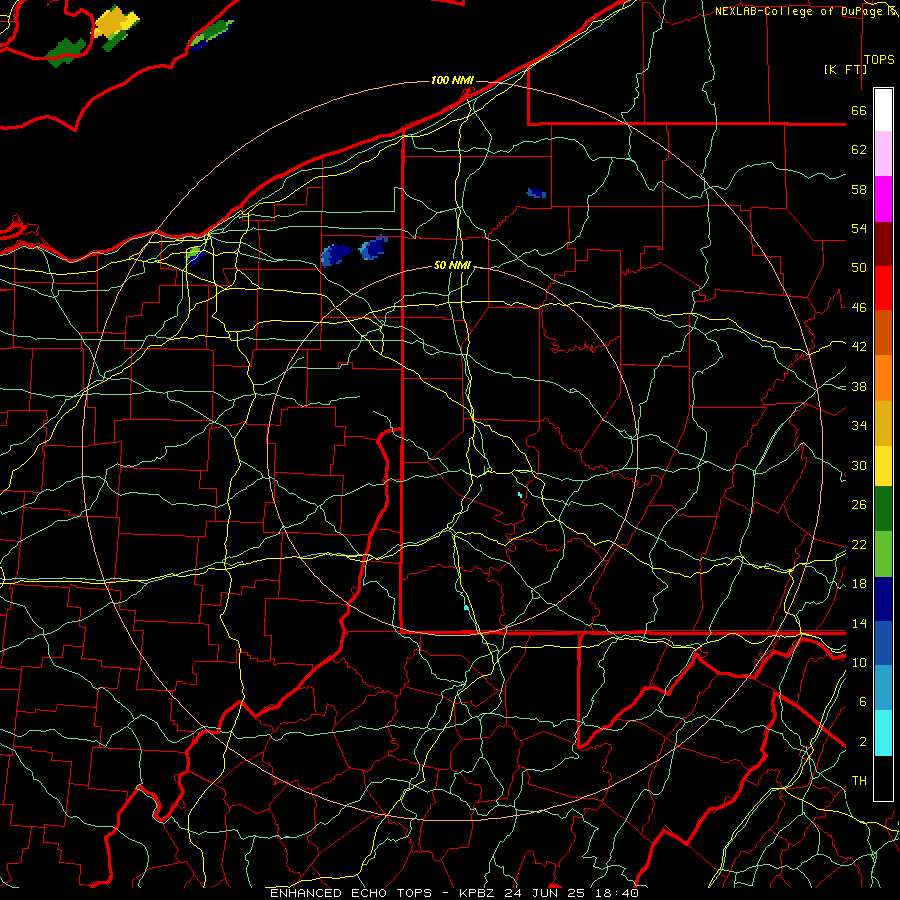Click the '30' legend value
900x900 pixels.
[859, 465]
